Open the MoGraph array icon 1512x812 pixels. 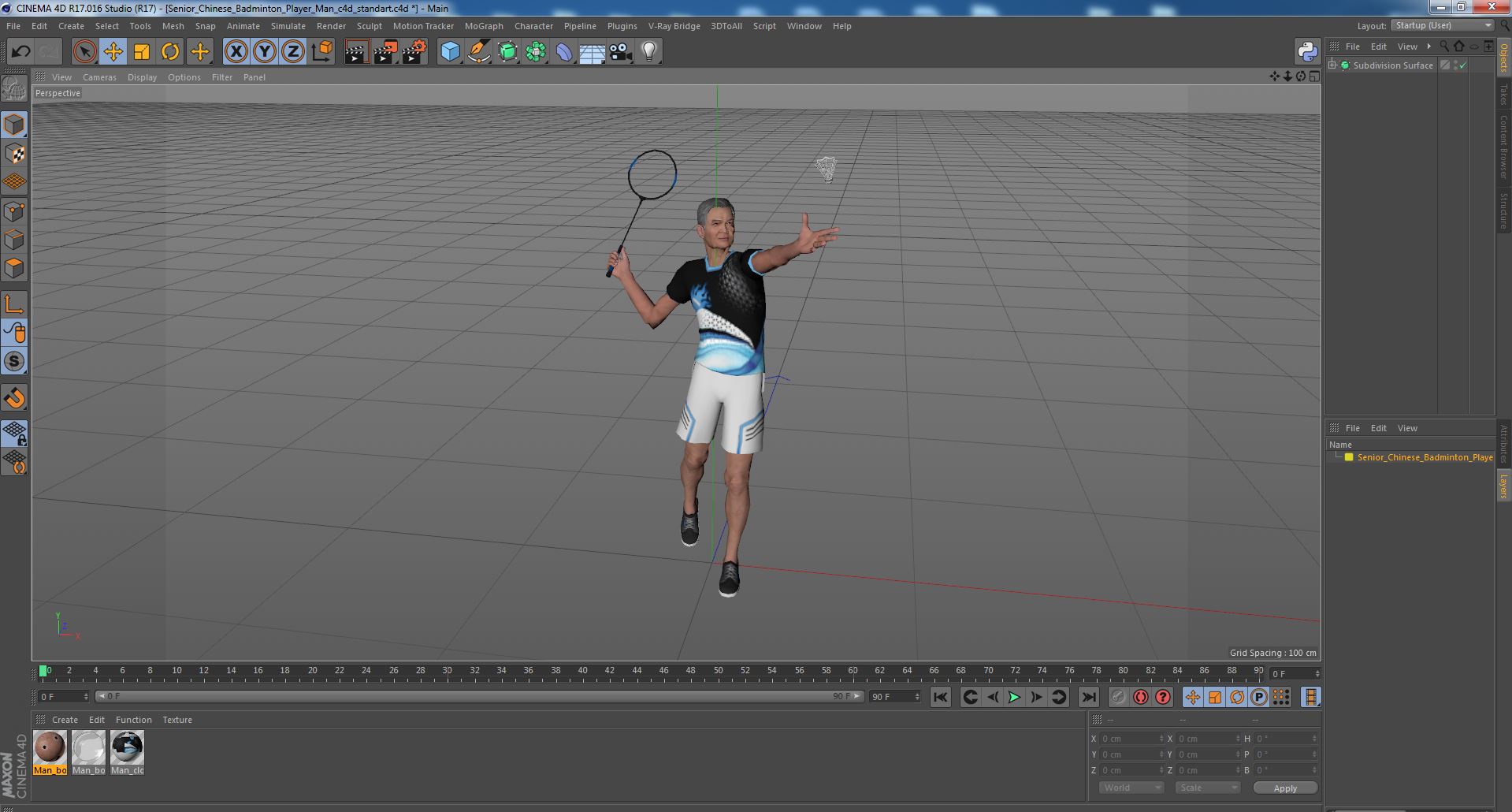pos(536,52)
